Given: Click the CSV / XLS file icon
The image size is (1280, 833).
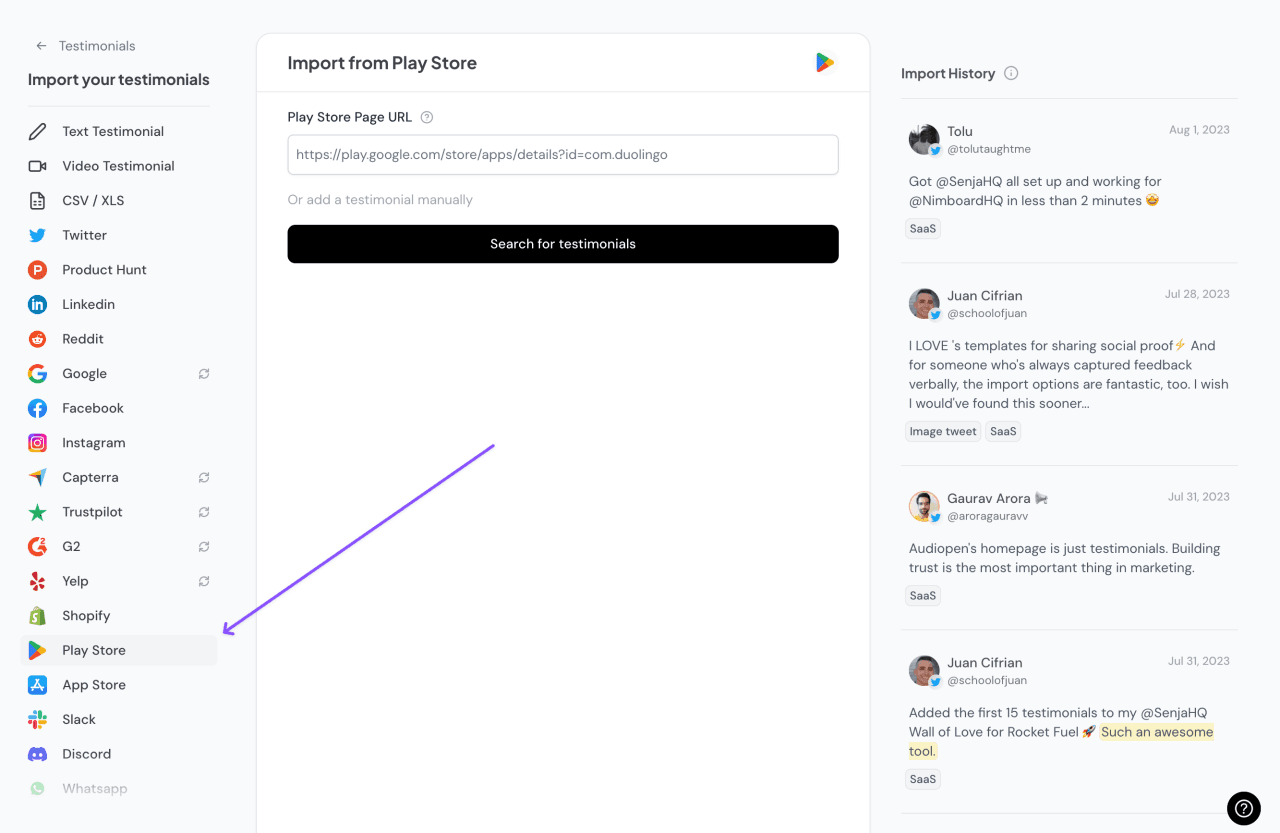Looking at the screenshot, I should point(37,200).
